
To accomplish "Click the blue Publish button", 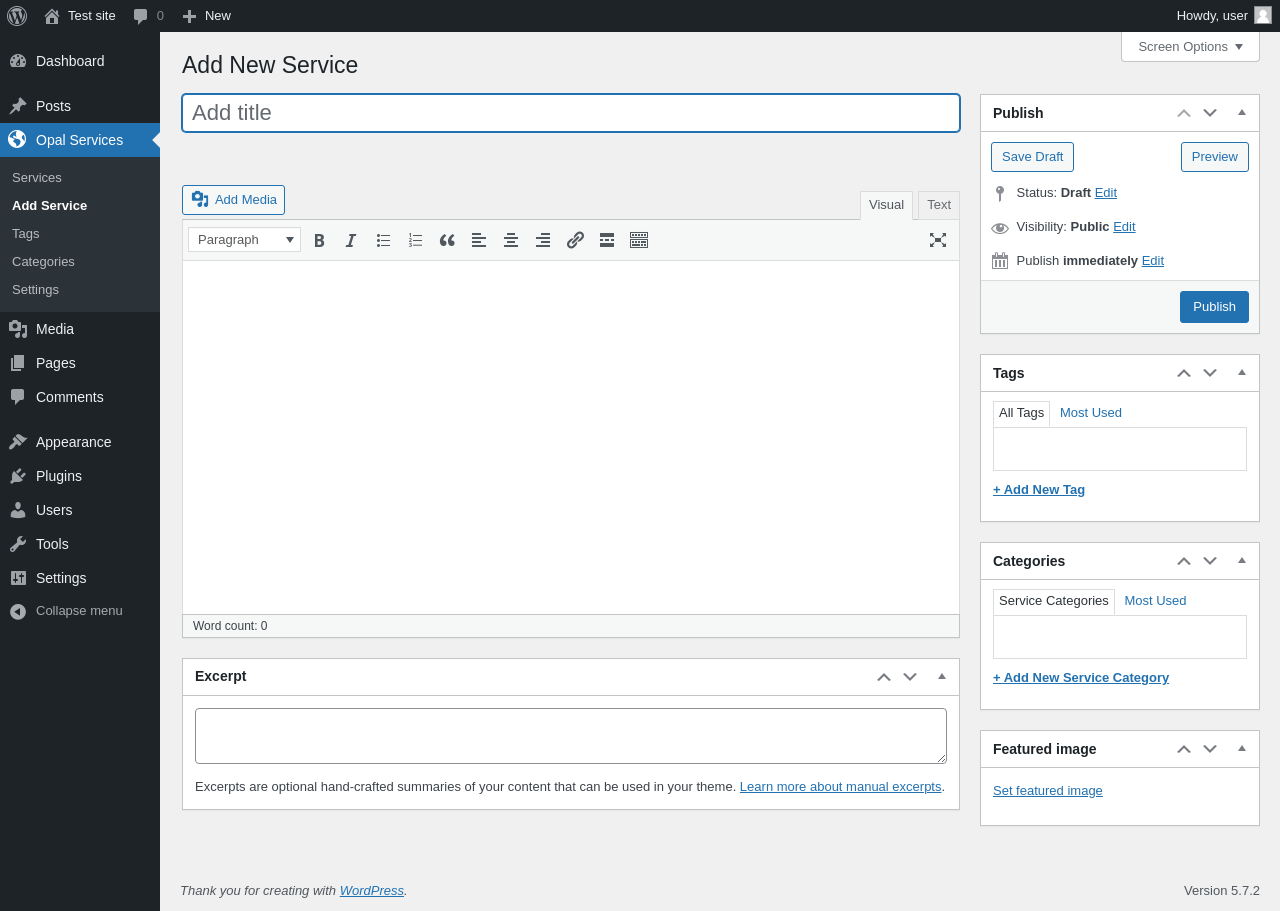I will click(x=1214, y=307).
